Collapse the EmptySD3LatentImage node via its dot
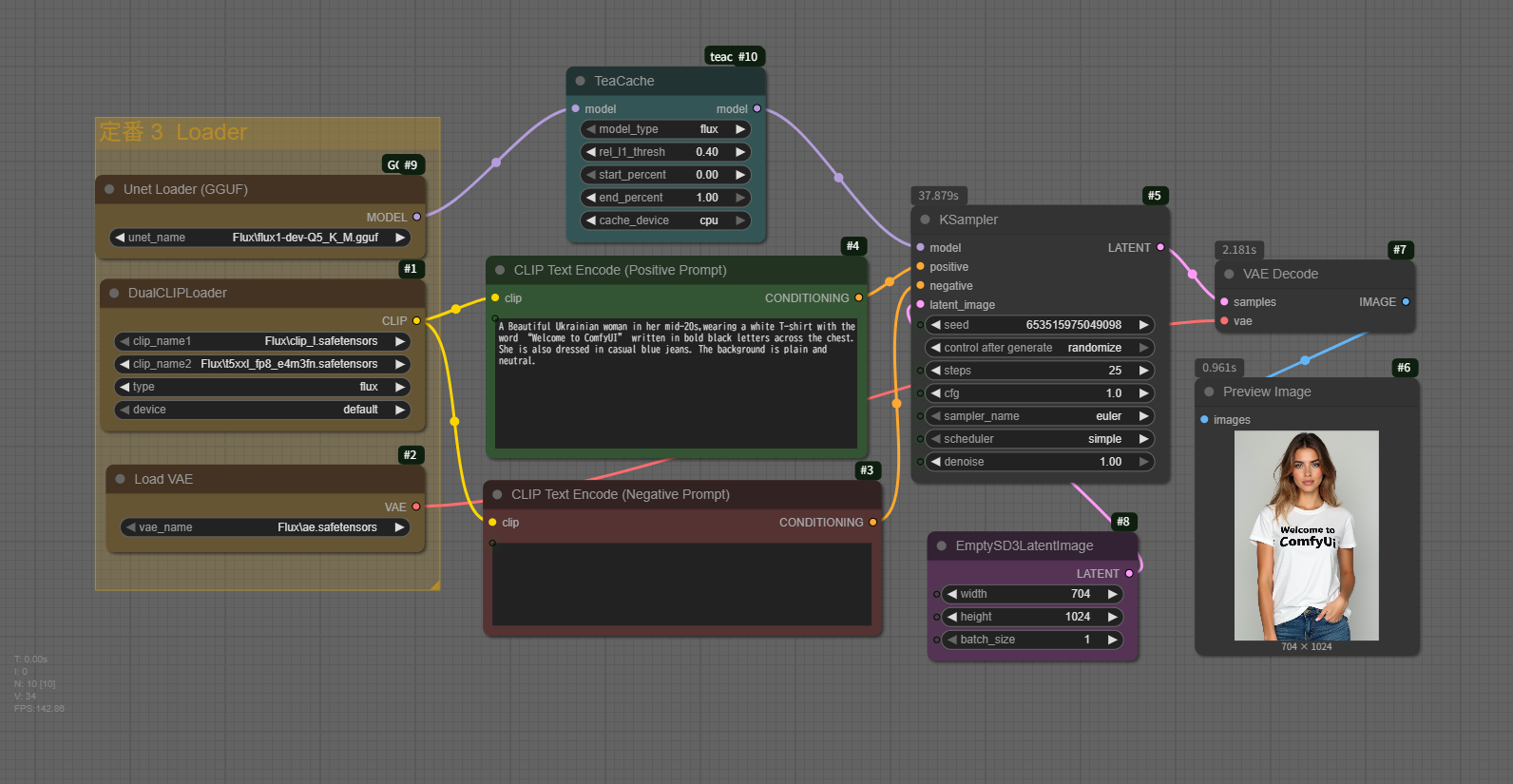The image size is (1513, 784). click(x=942, y=545)
